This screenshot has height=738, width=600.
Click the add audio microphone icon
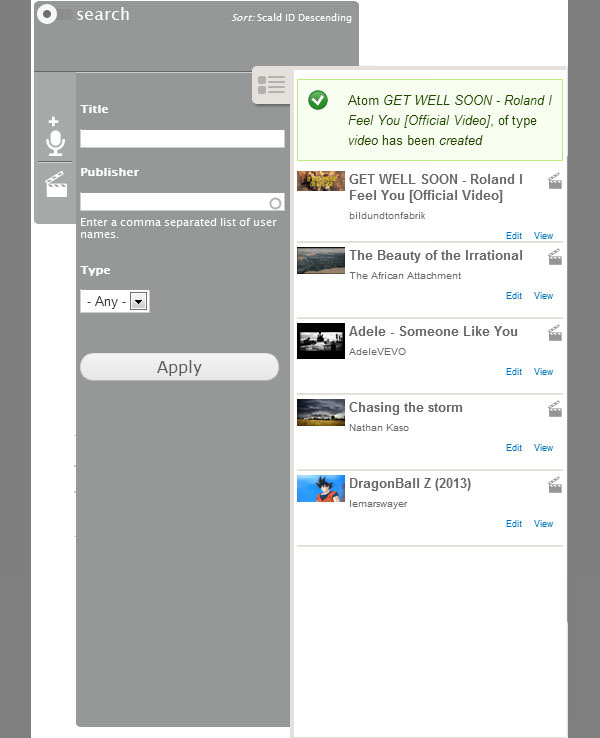coord(55,137)
